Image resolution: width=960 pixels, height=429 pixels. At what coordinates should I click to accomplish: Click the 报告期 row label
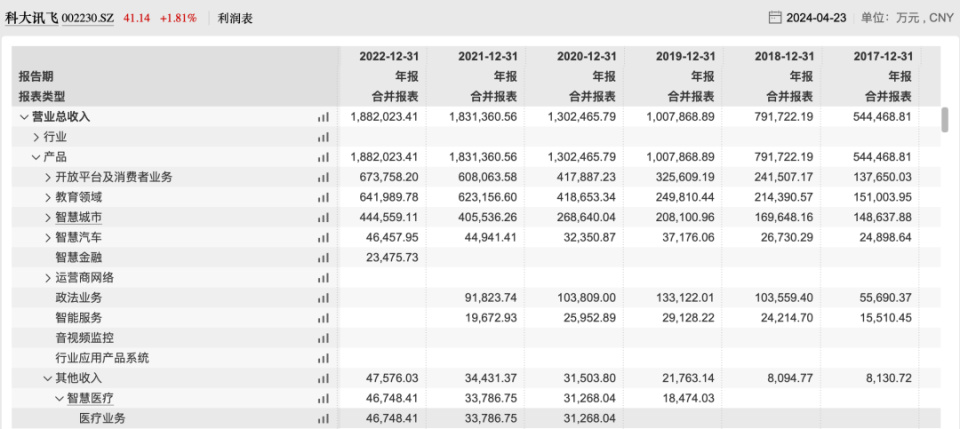point(36,76)
